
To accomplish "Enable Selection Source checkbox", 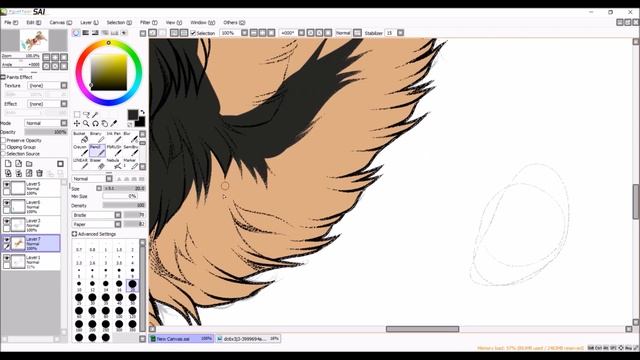I will pyautogui.click(x=3, y=154).
